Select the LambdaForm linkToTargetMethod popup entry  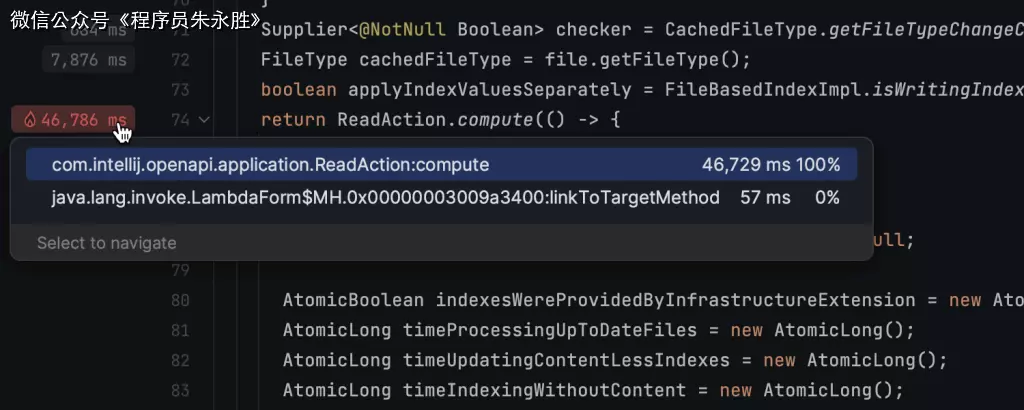(385, 198)
